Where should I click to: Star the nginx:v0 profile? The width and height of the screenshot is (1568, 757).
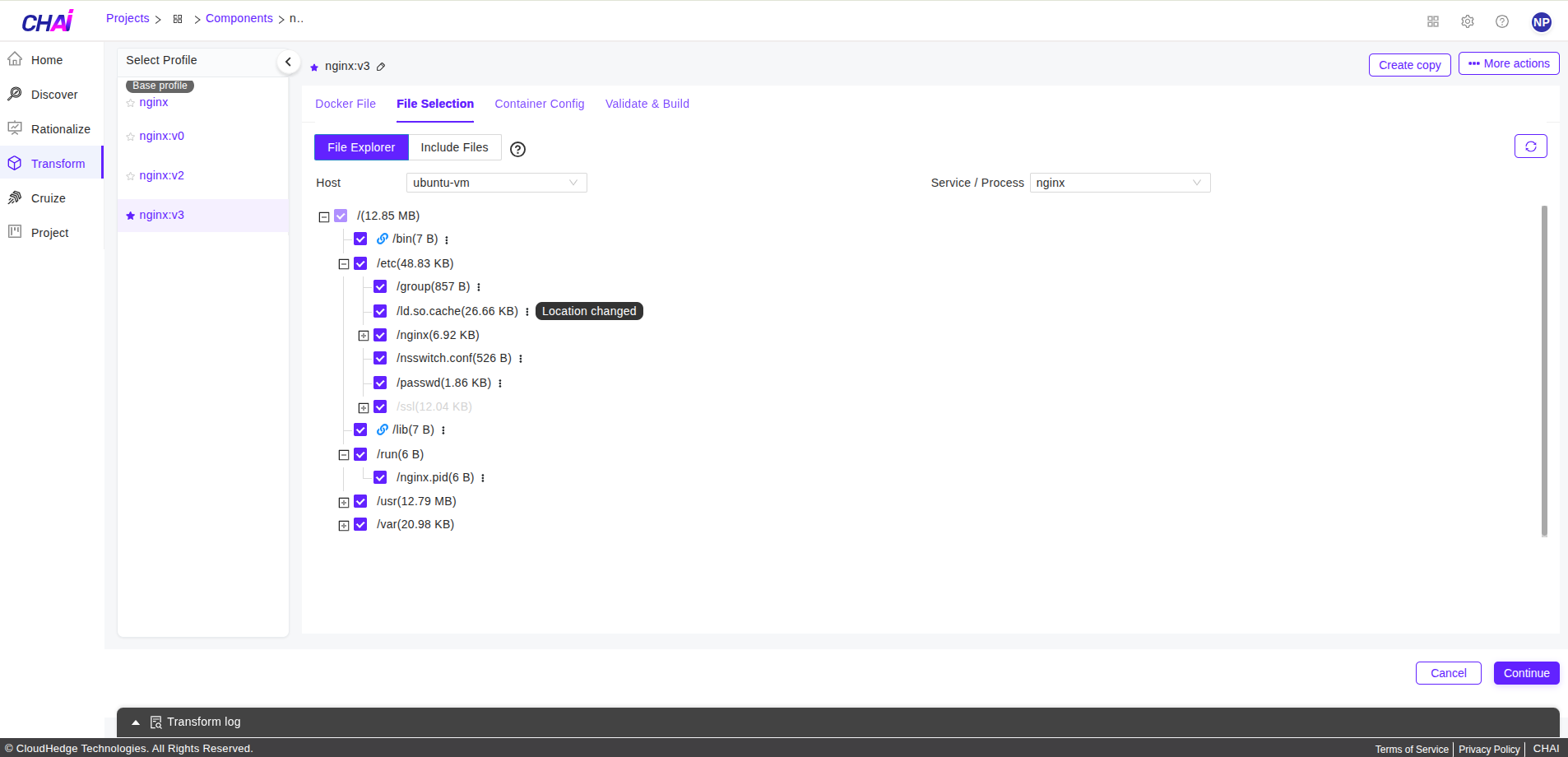pos(131,137)
